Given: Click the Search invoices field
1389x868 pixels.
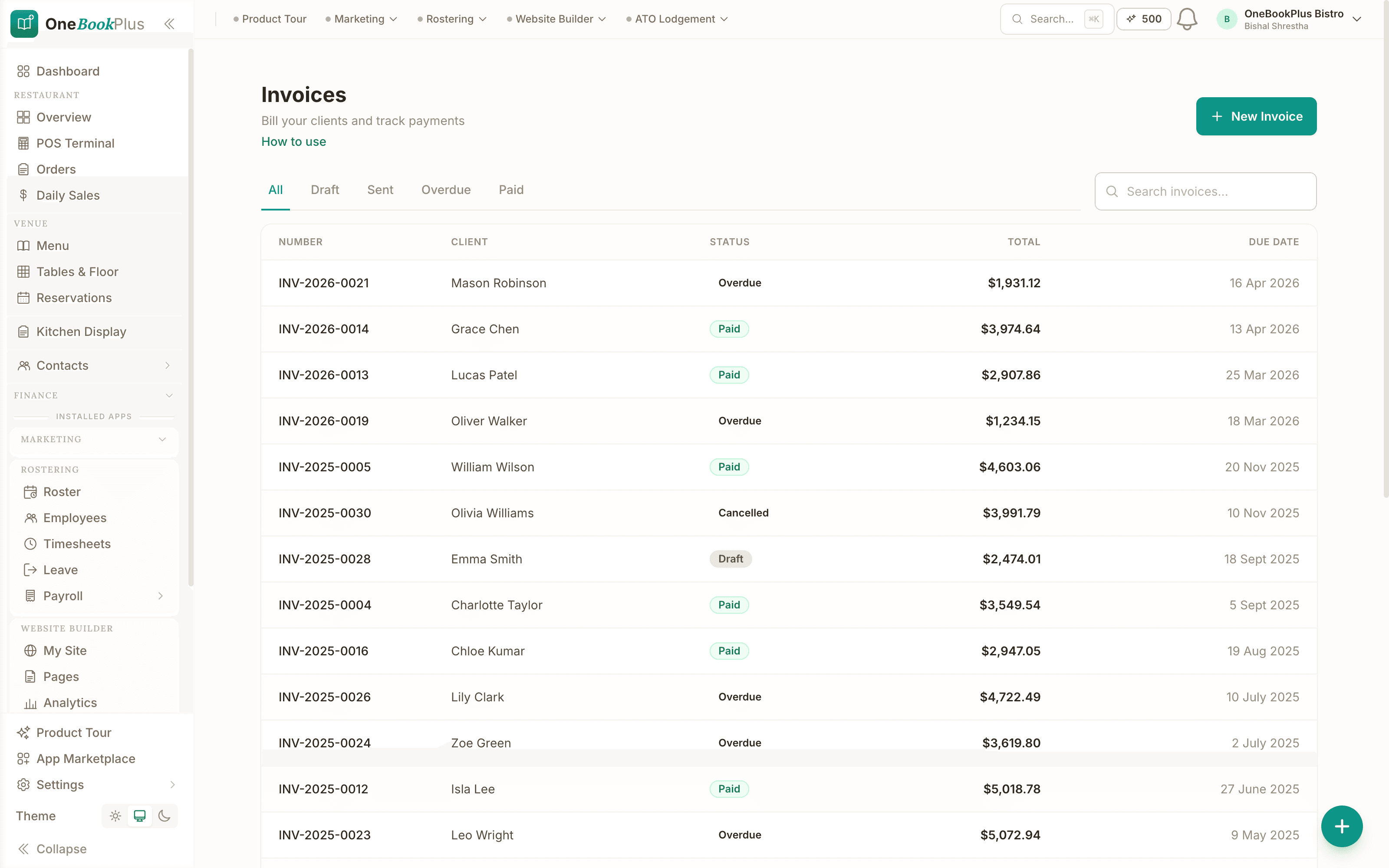Looking at the screenshot, I should 1205,192.
